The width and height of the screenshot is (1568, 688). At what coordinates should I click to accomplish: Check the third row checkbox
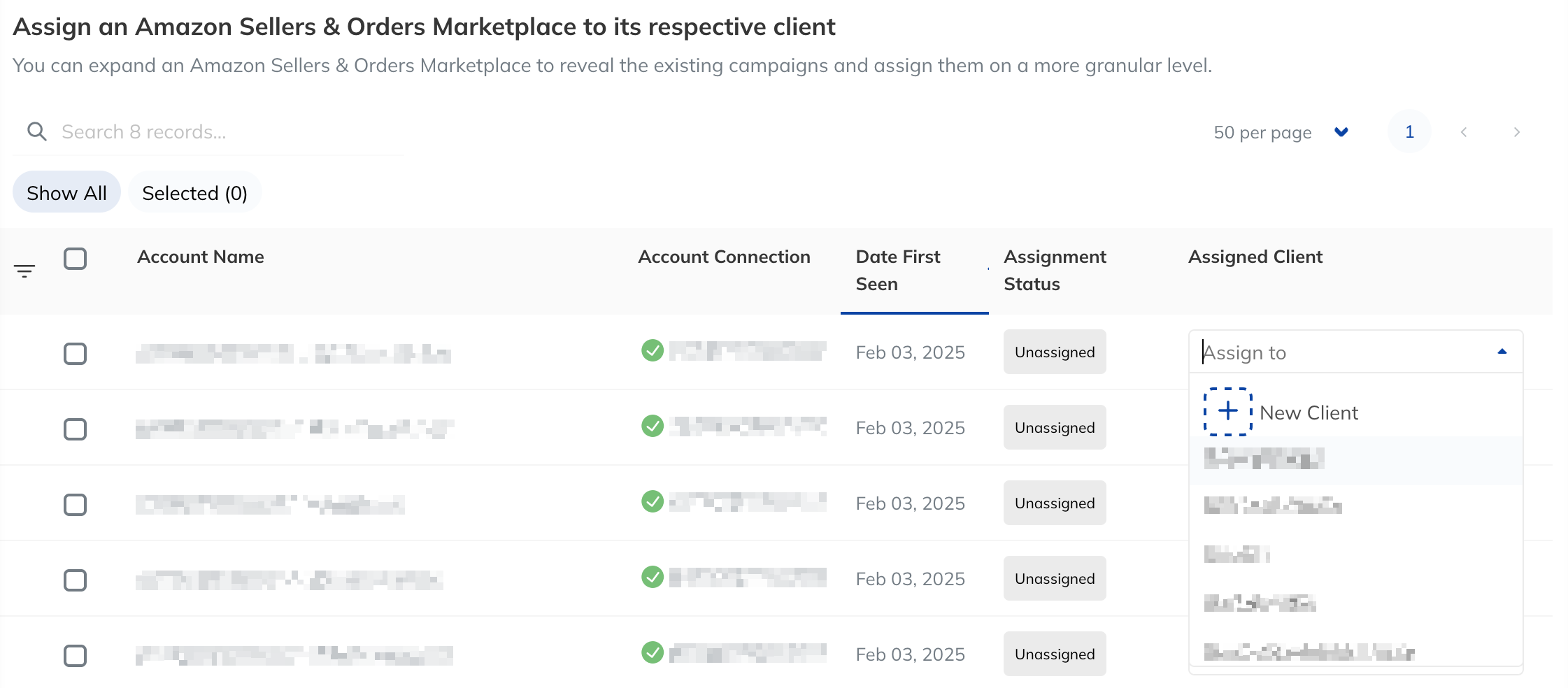click(75, 505)
